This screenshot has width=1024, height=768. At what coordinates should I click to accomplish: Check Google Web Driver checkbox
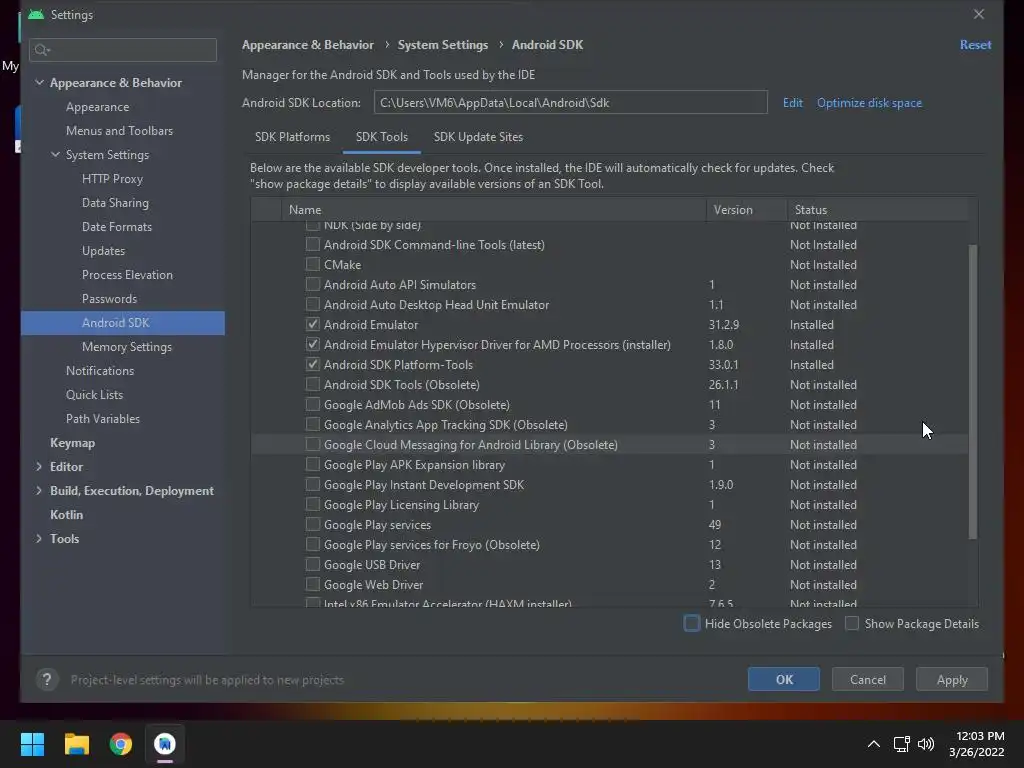(x=313, y=584)
